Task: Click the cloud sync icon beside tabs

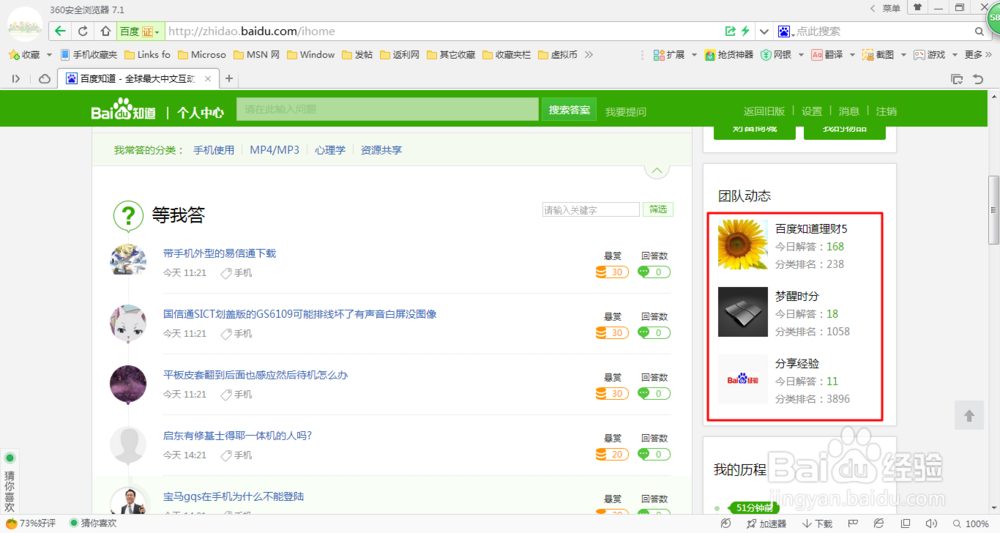Action: [x=45, y=78]
